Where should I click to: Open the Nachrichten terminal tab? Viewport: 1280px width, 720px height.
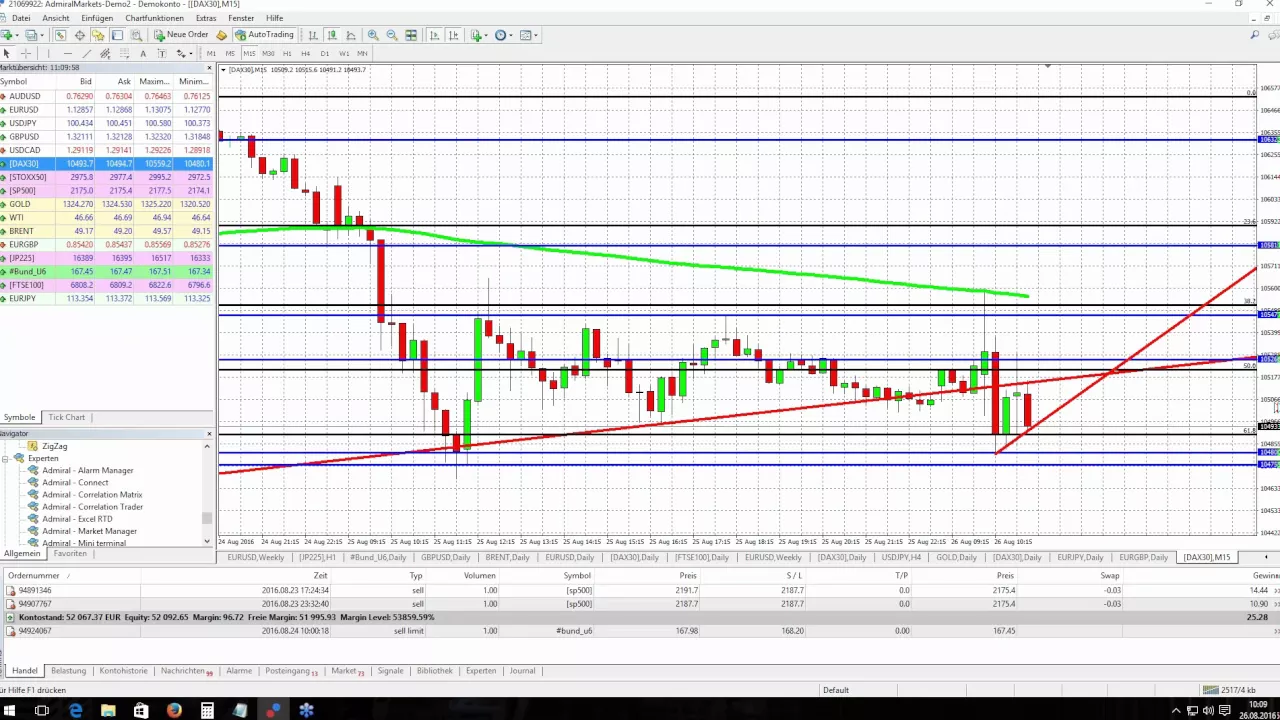pos(186,671)
